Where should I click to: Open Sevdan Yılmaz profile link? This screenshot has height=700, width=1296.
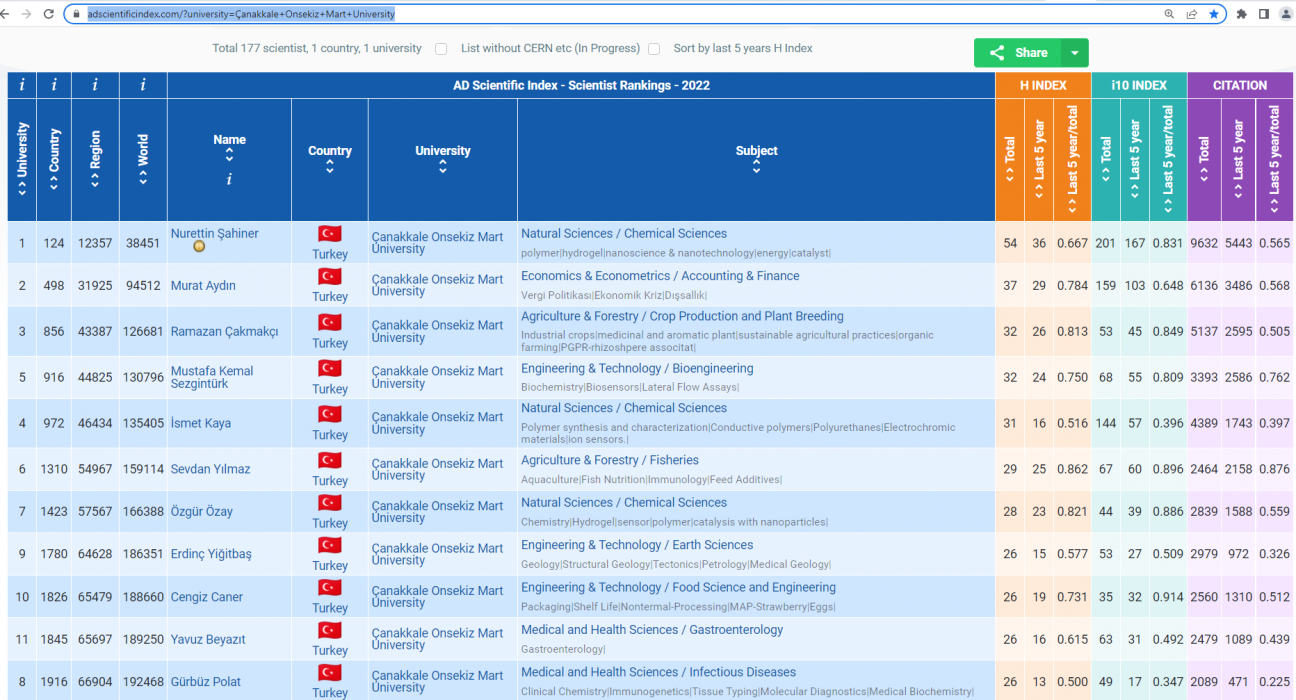(210, 469)
